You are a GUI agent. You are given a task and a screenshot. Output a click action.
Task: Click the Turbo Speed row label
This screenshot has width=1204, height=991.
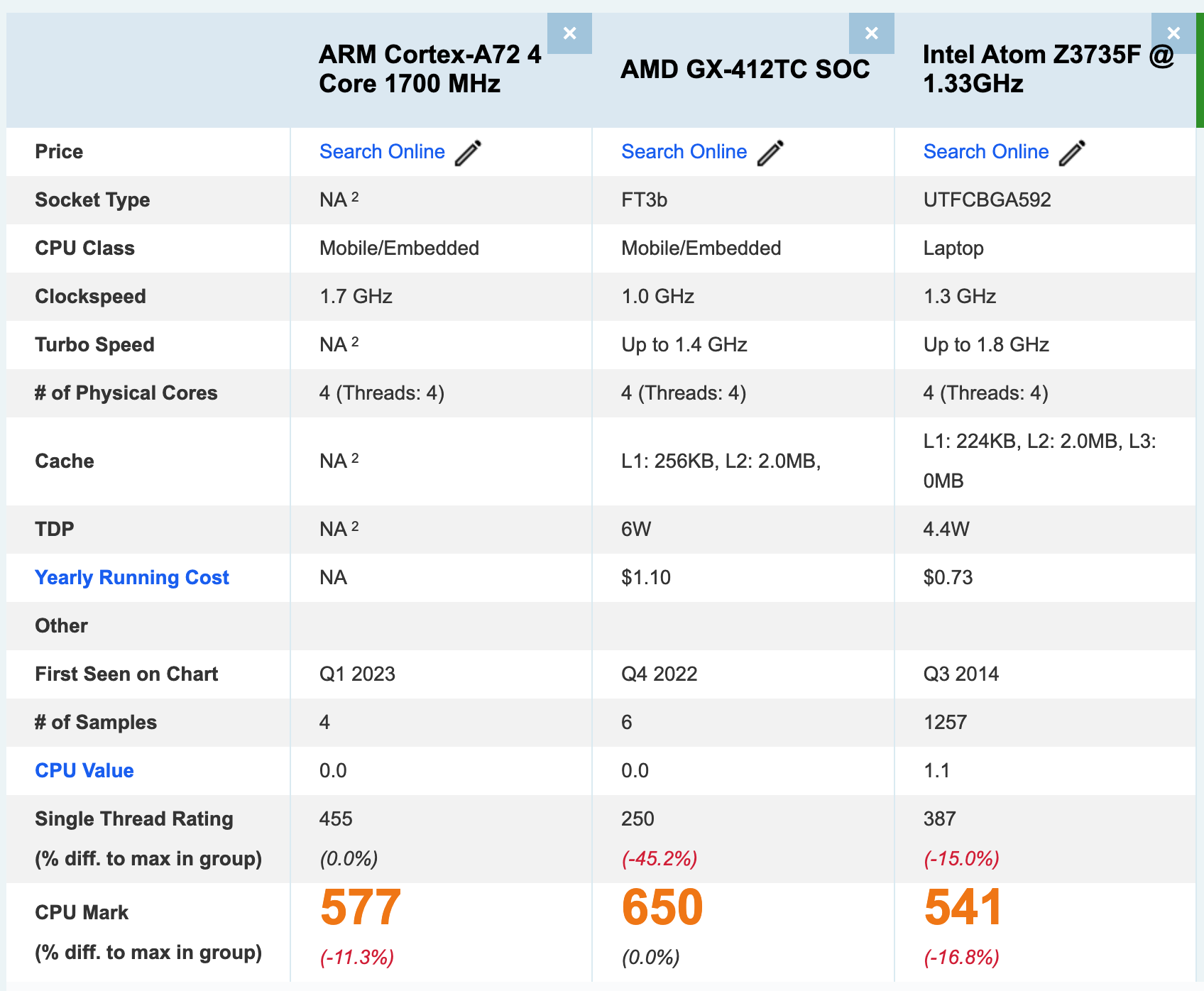pos(94,345)
